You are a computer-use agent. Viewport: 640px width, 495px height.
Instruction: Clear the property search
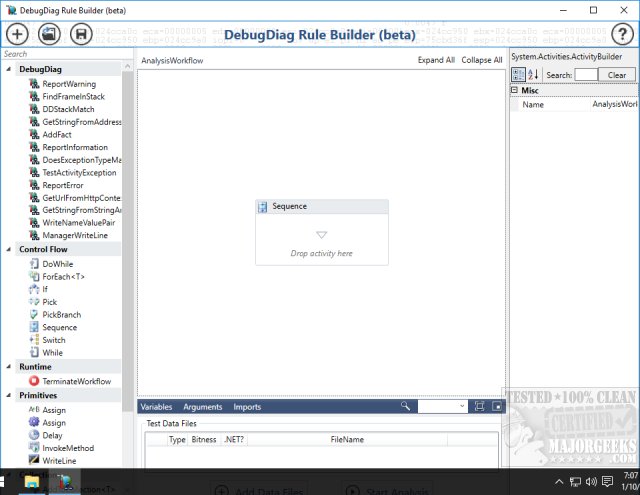(x=616, y=75)
